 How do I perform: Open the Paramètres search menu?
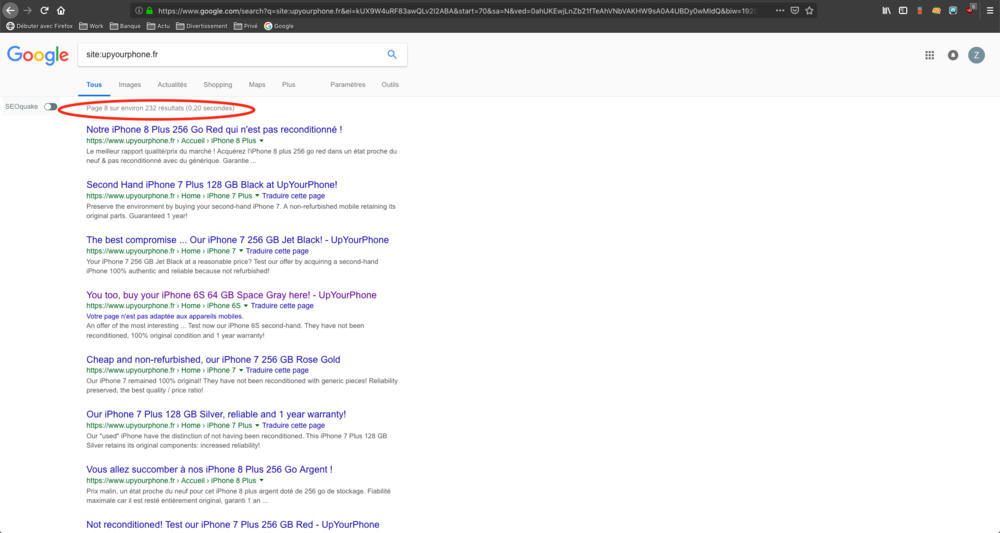[x=348, y=85]
